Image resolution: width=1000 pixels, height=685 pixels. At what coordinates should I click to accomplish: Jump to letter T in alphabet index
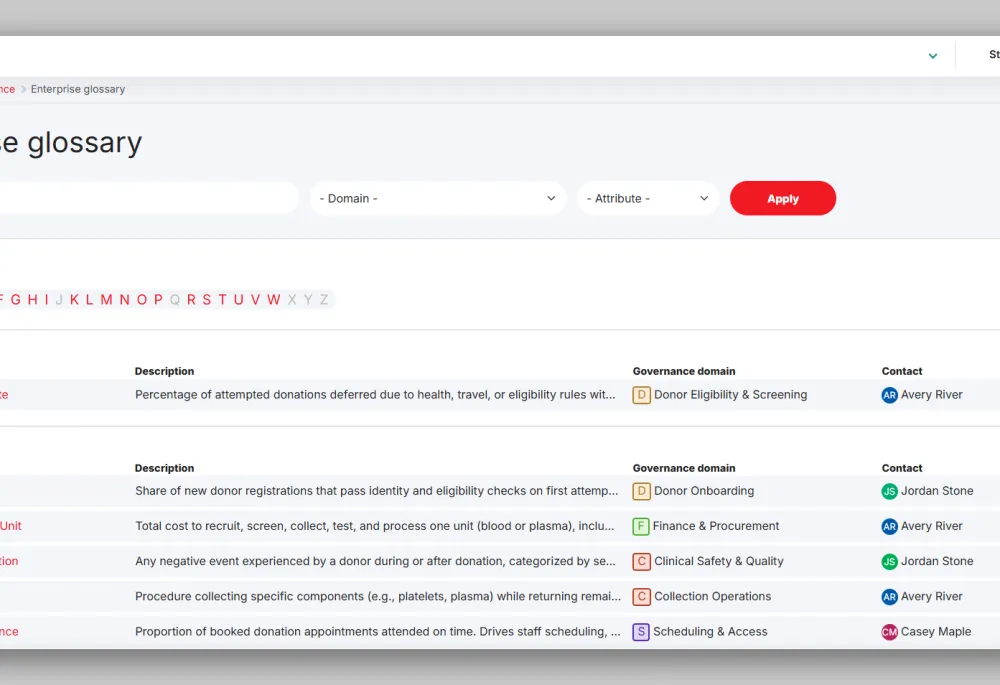click(x=222, y=300)
